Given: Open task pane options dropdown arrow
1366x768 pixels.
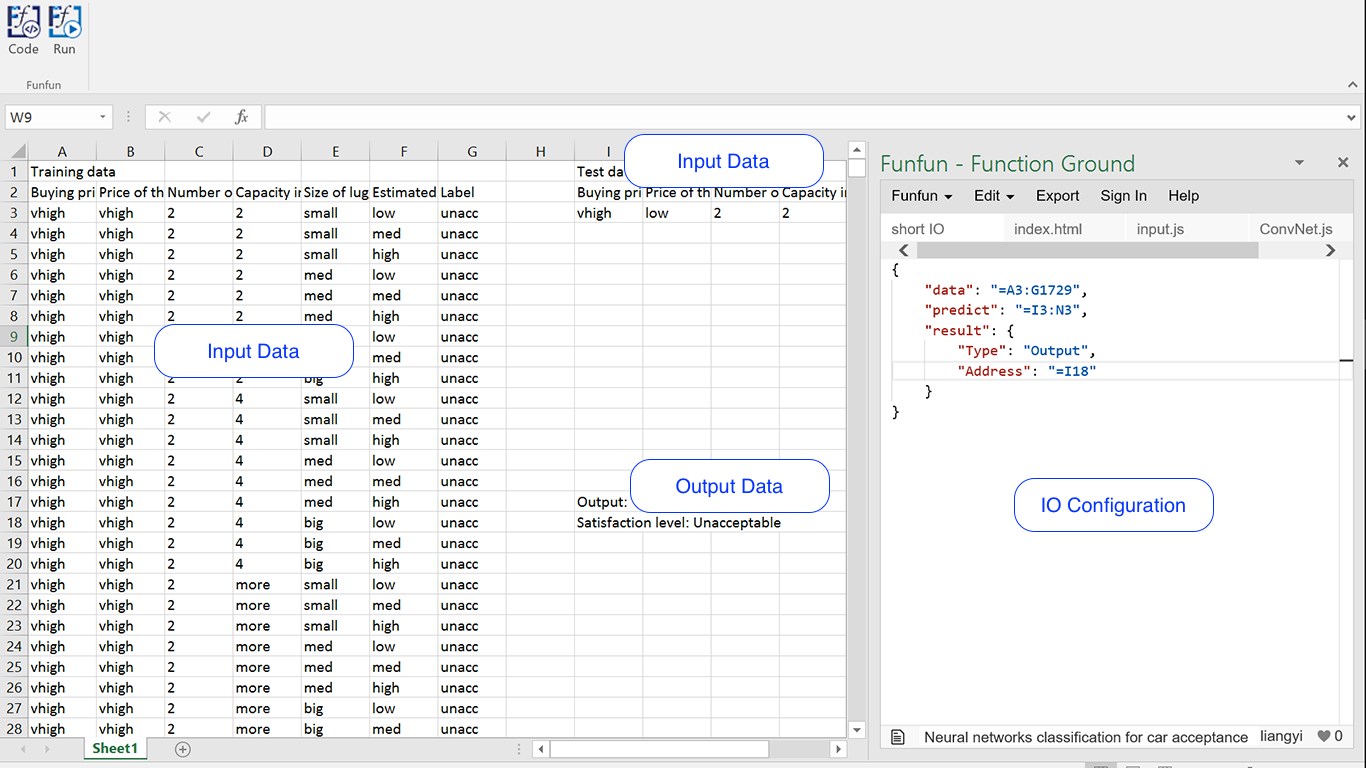Looking at the screenshot, I should pos(1299,163).
